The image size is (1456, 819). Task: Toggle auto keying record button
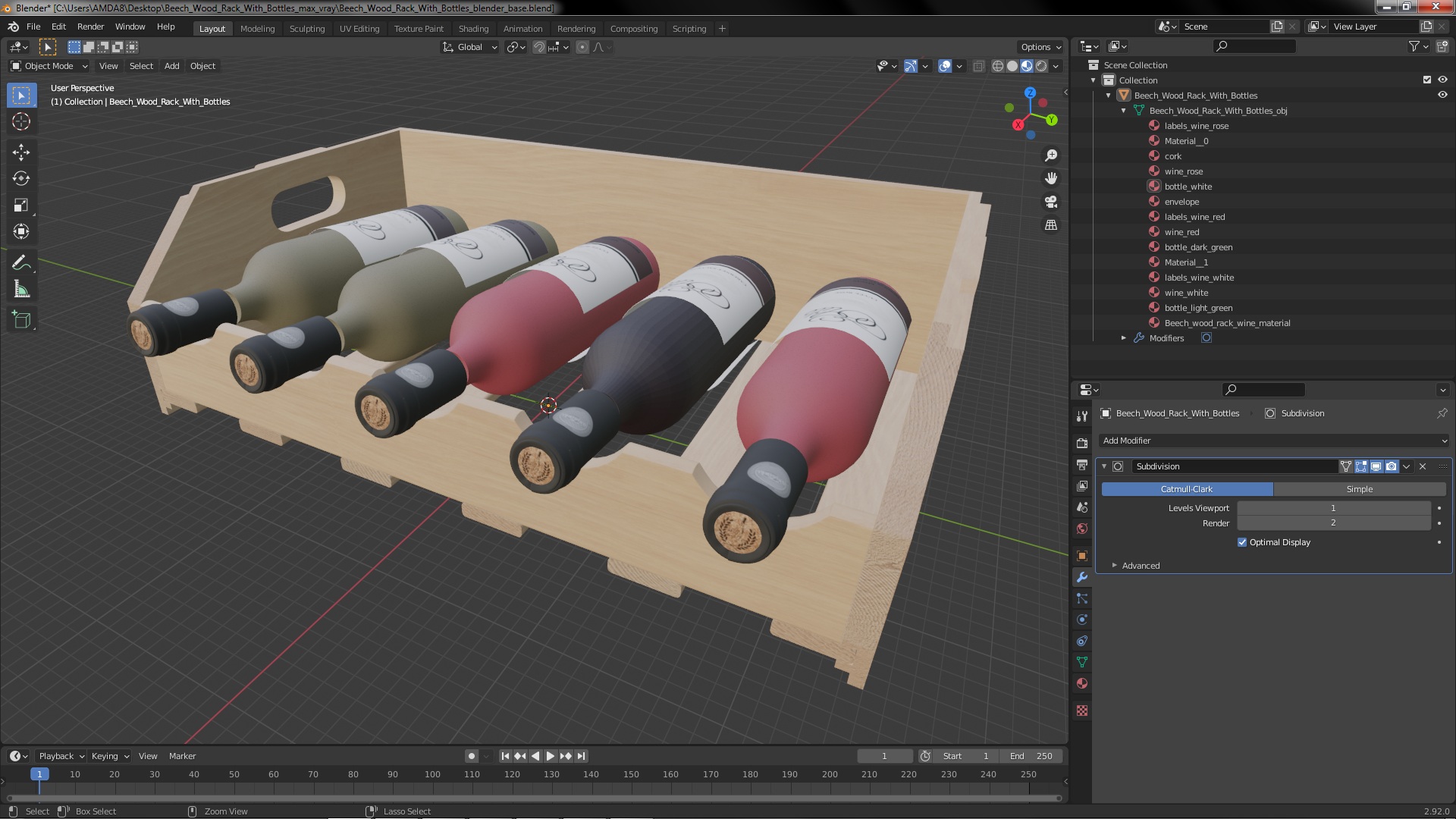tap(472, 756)
